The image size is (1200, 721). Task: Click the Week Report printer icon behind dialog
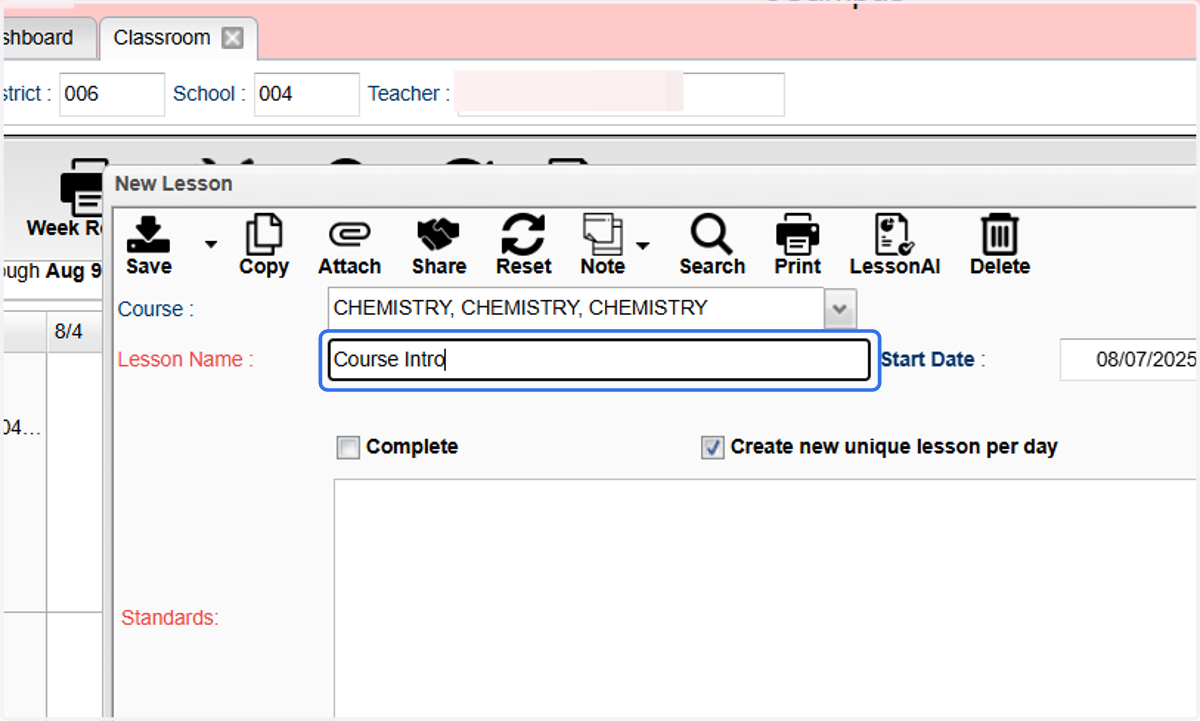pyautogui.click(x=84, y=185)
